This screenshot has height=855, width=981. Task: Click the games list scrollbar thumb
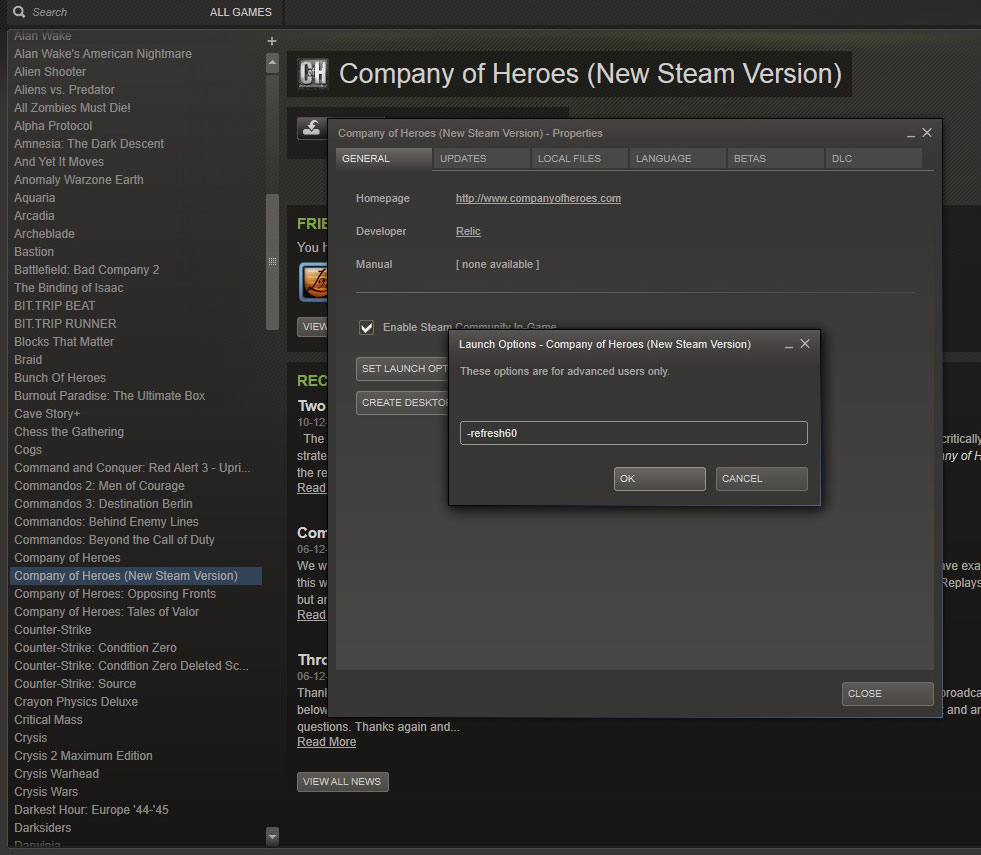pos(272,261)
